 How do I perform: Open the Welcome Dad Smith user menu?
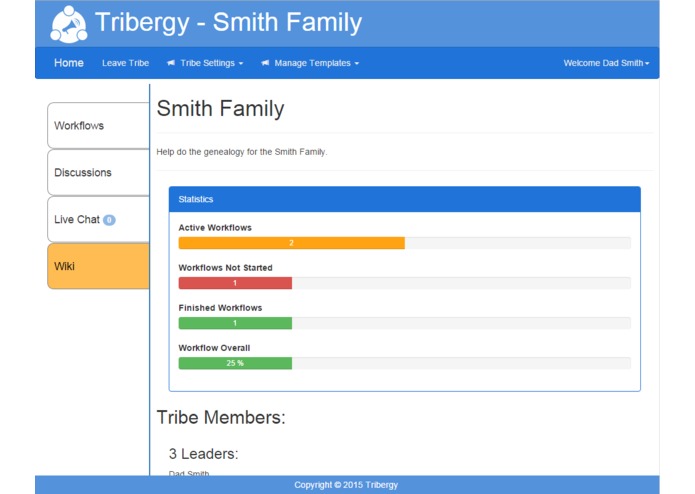click(x=606, y=63)
